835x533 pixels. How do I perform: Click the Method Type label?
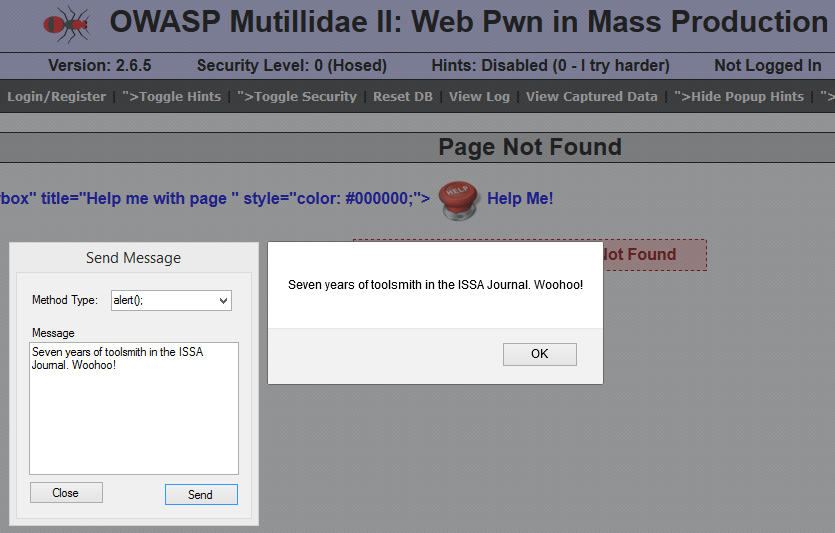tap(65, 300)
